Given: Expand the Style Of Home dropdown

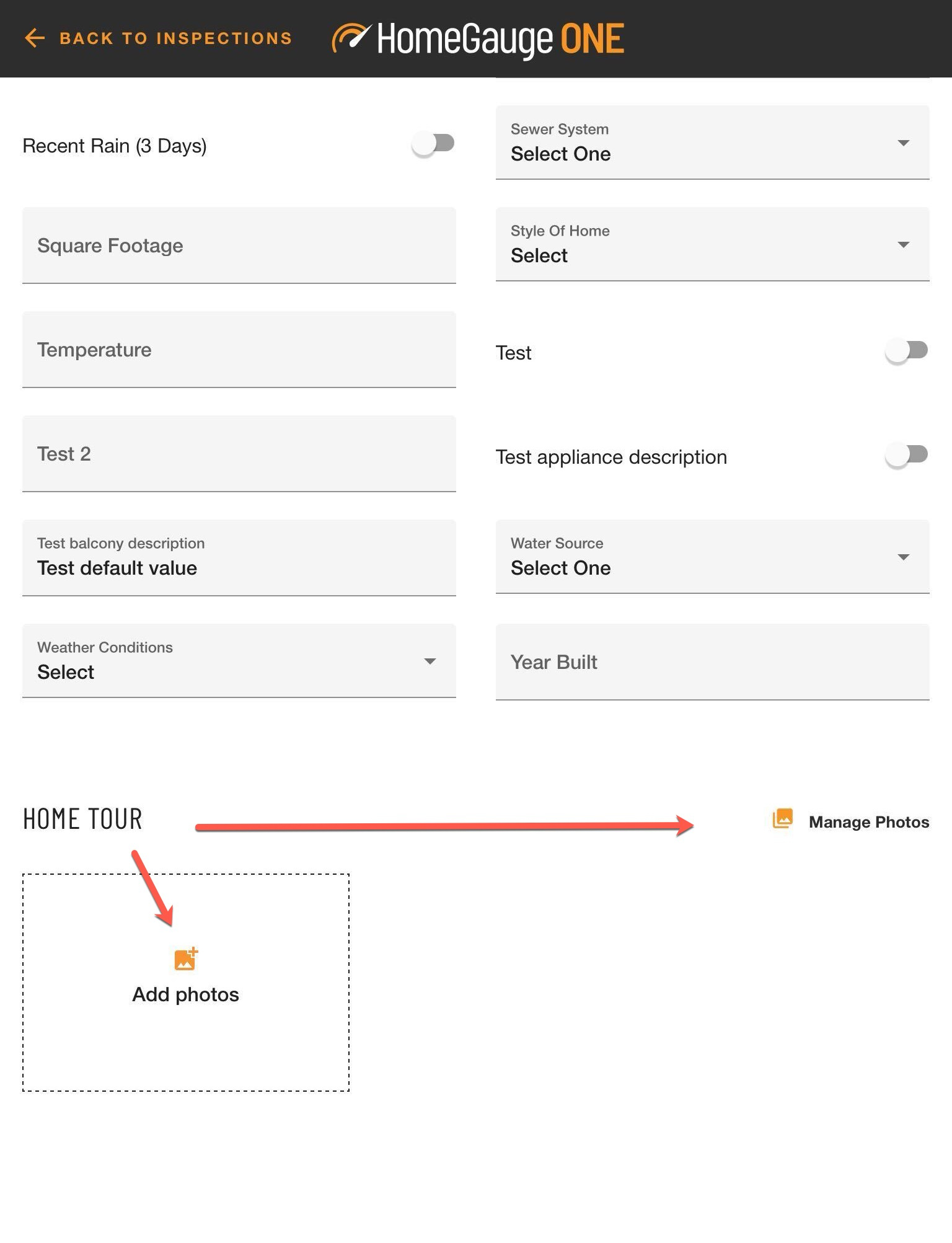Looking at the screenshot, I should [712, 245].
